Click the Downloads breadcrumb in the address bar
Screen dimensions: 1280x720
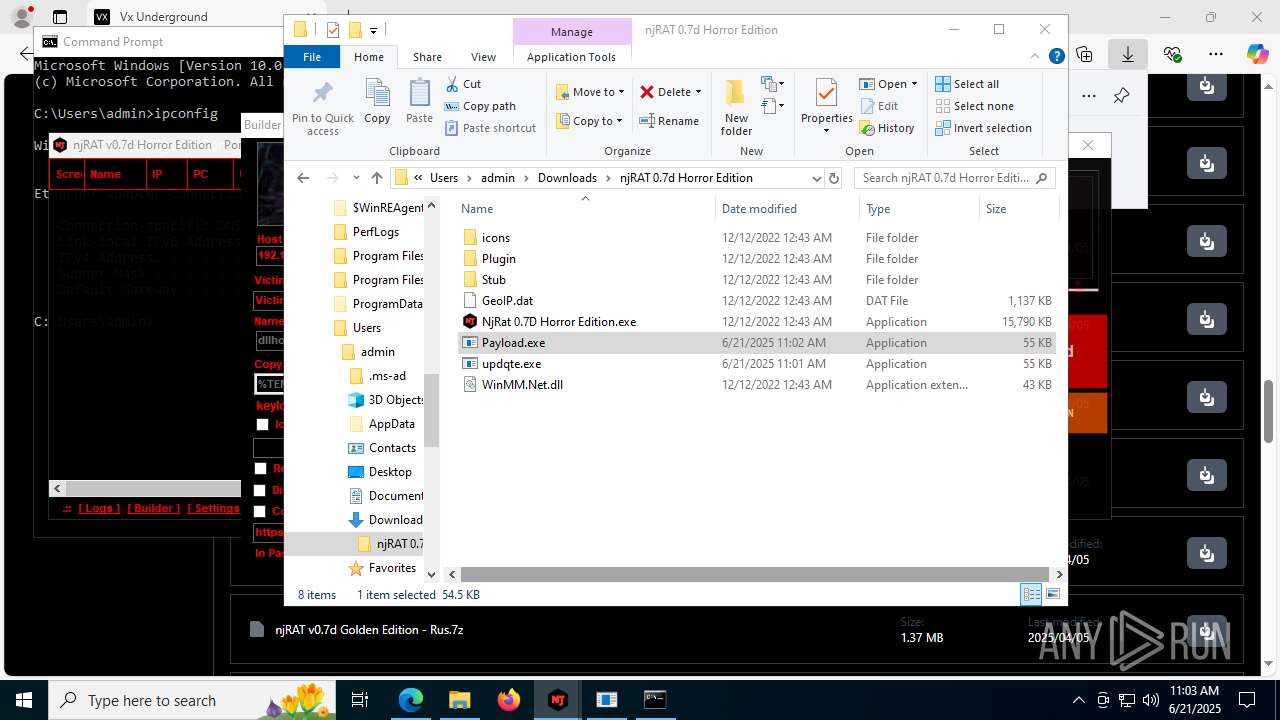point(567,178)
